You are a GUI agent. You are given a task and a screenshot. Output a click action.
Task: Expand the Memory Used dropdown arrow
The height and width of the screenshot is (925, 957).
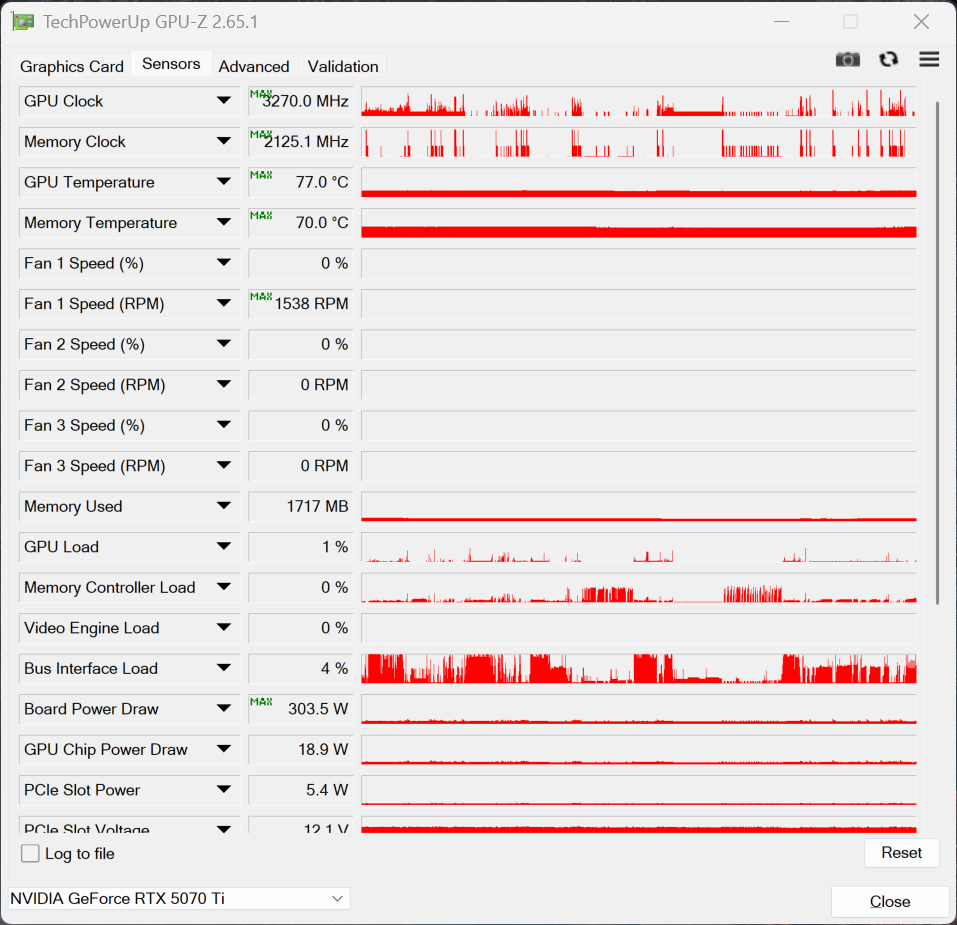point(224,506)
